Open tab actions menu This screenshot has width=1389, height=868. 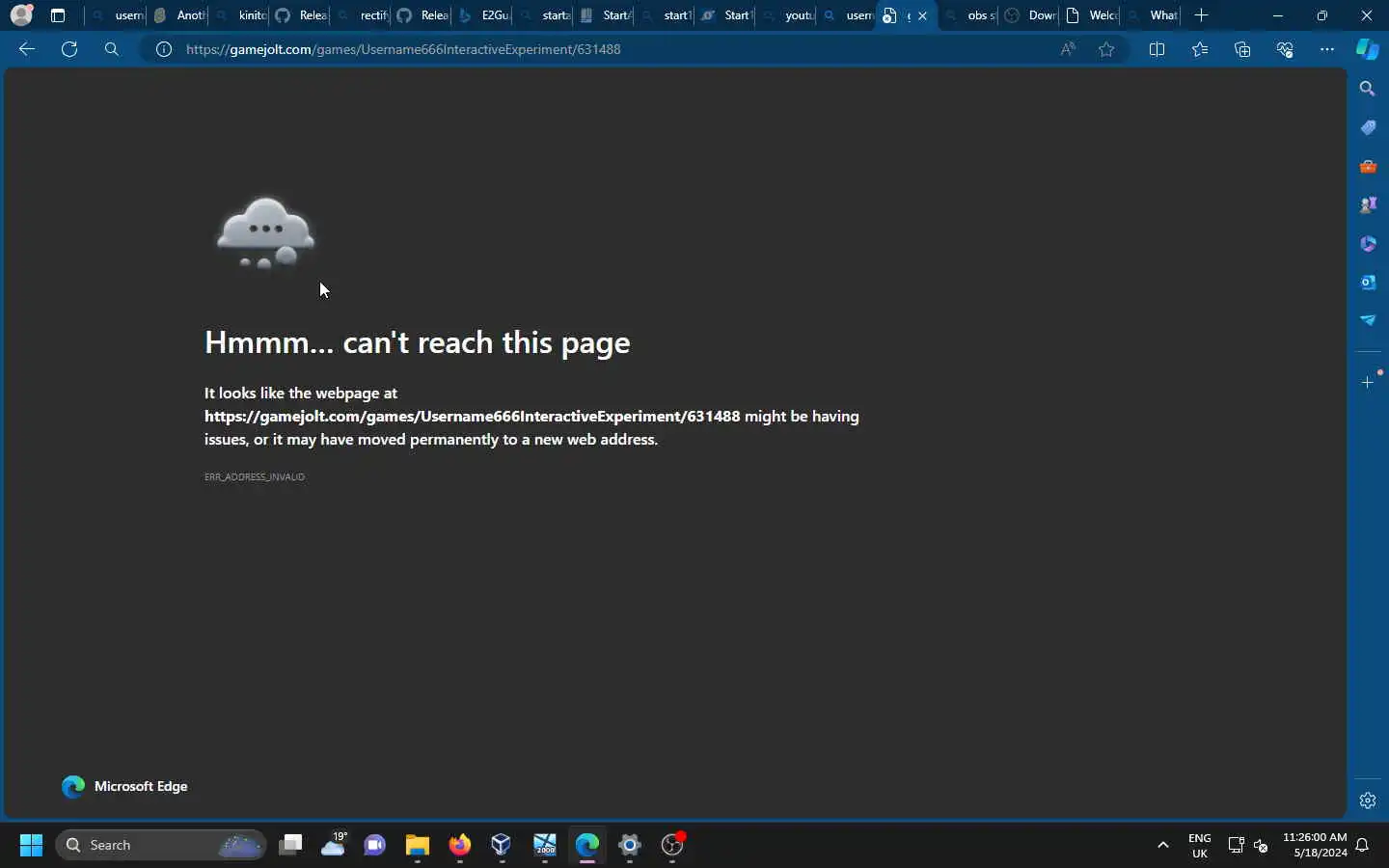click(x=58, y=15)
